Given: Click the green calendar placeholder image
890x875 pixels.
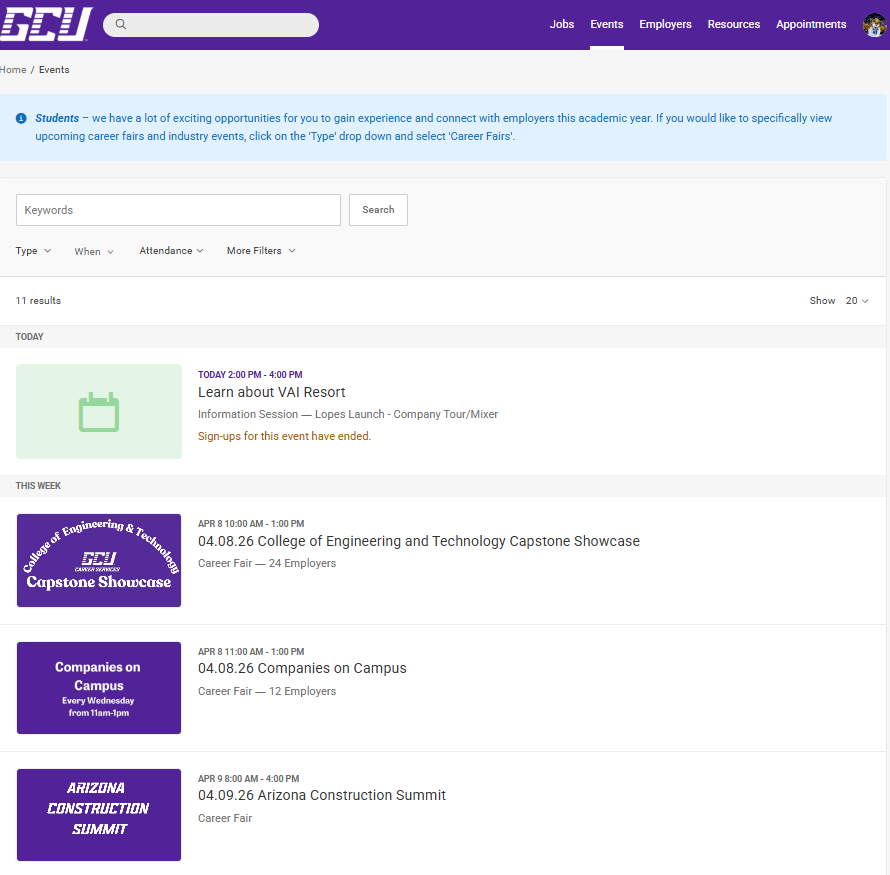Looking at the screenshot, I should [x=99, y=412].
